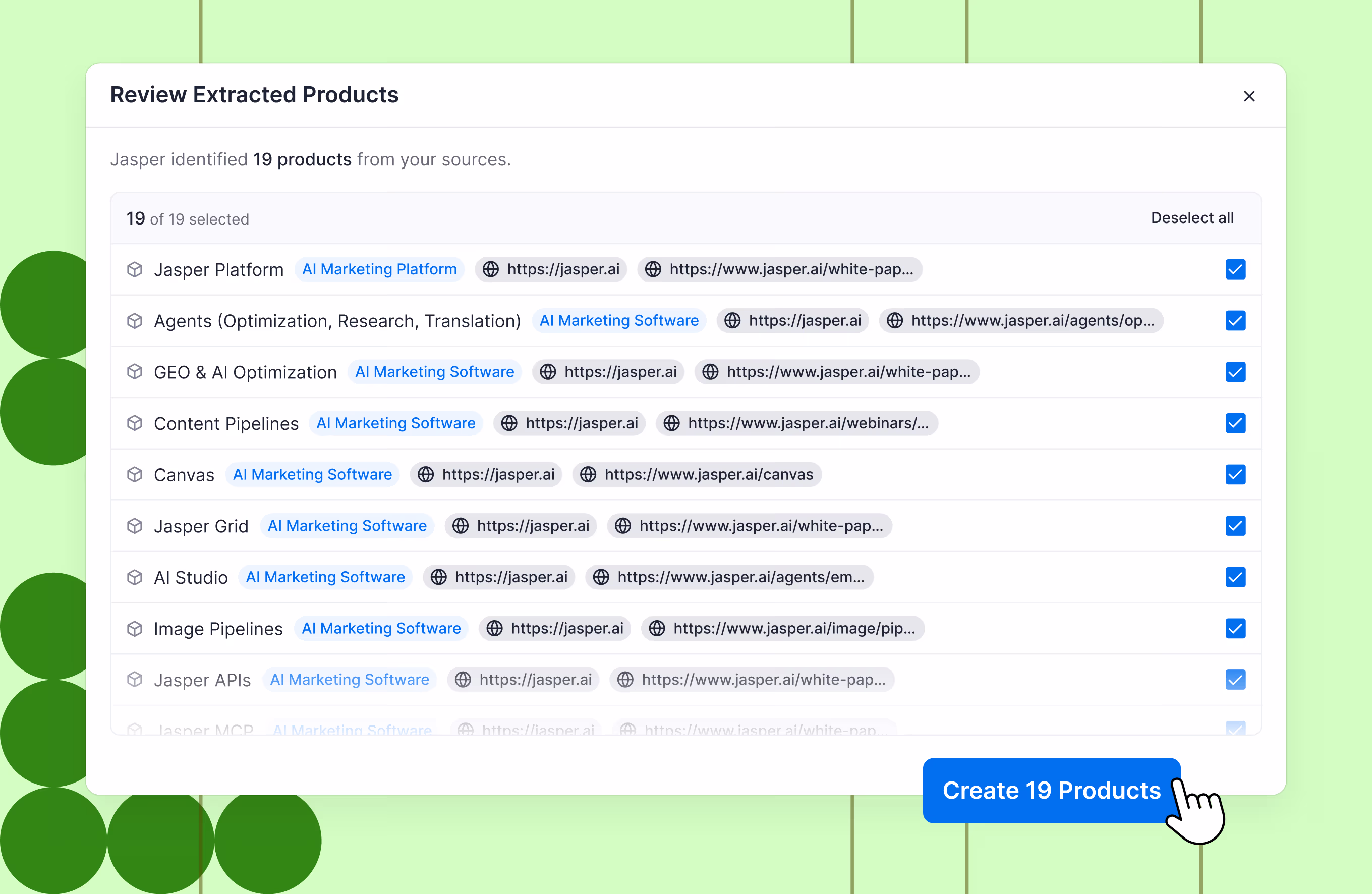Open the jasper.ai/image/pip... link
The width and height of the screenshot is (1372, 894).
click(783, 629)
